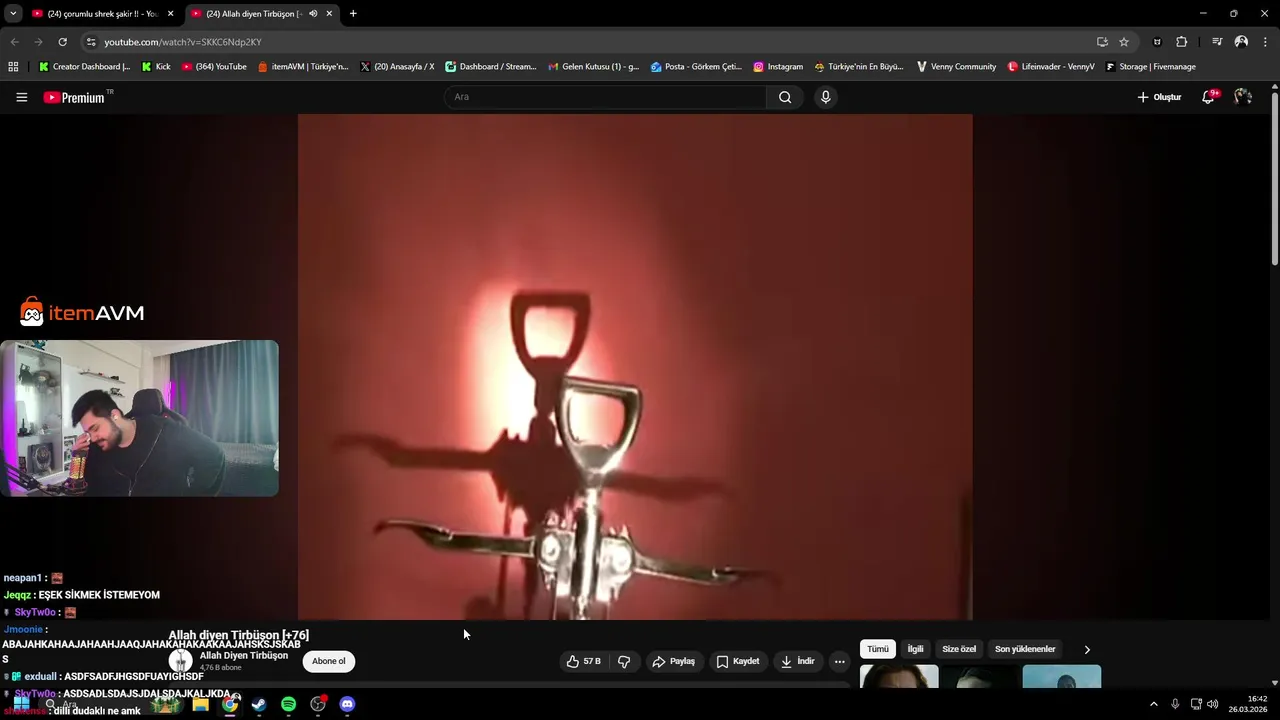Open the apps grid in bookmarks bar
Viewport: 1280px width, 720px height.
pos(13,67)
